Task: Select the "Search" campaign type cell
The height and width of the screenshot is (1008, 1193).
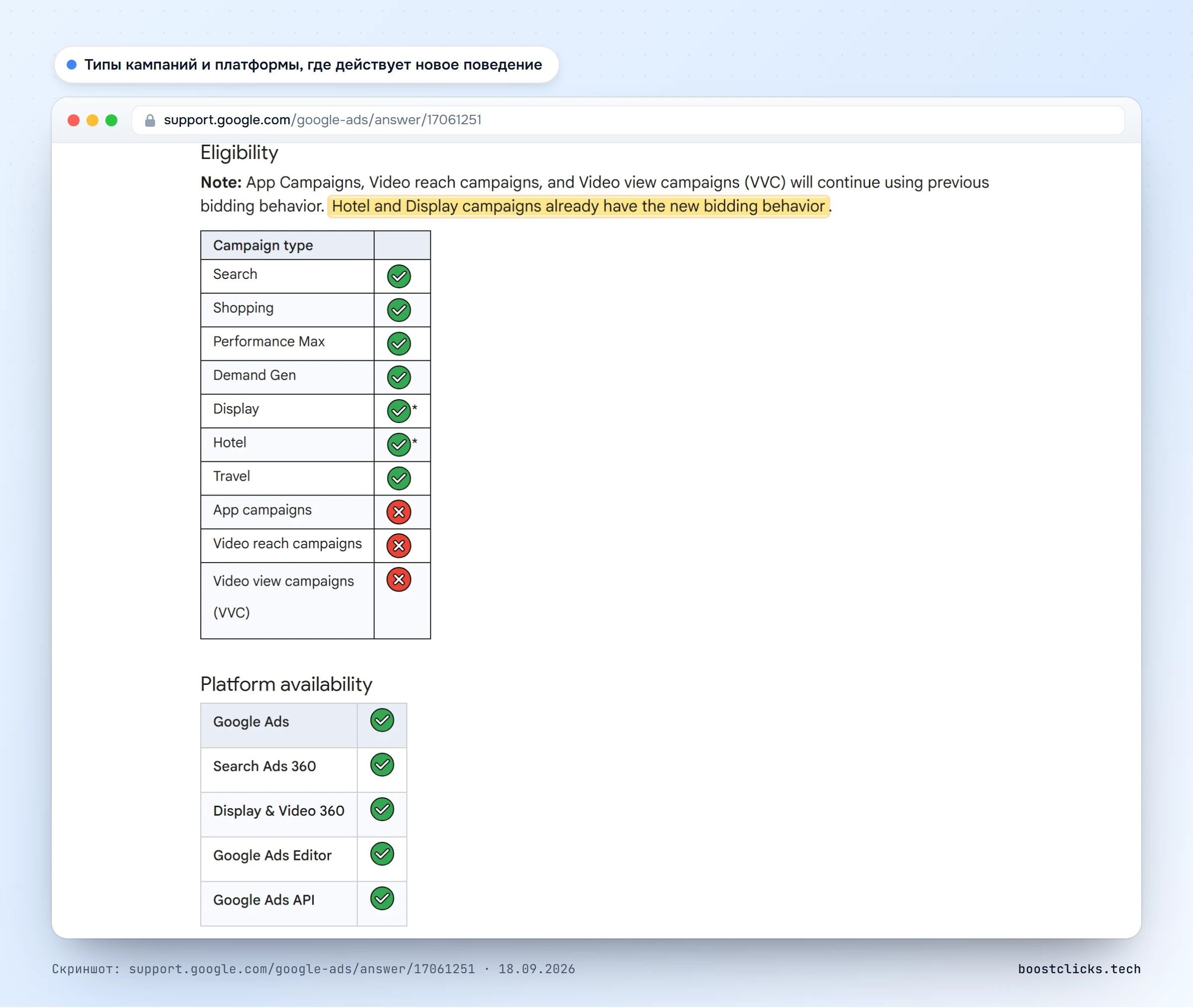Action: click(x=287, y=276)
